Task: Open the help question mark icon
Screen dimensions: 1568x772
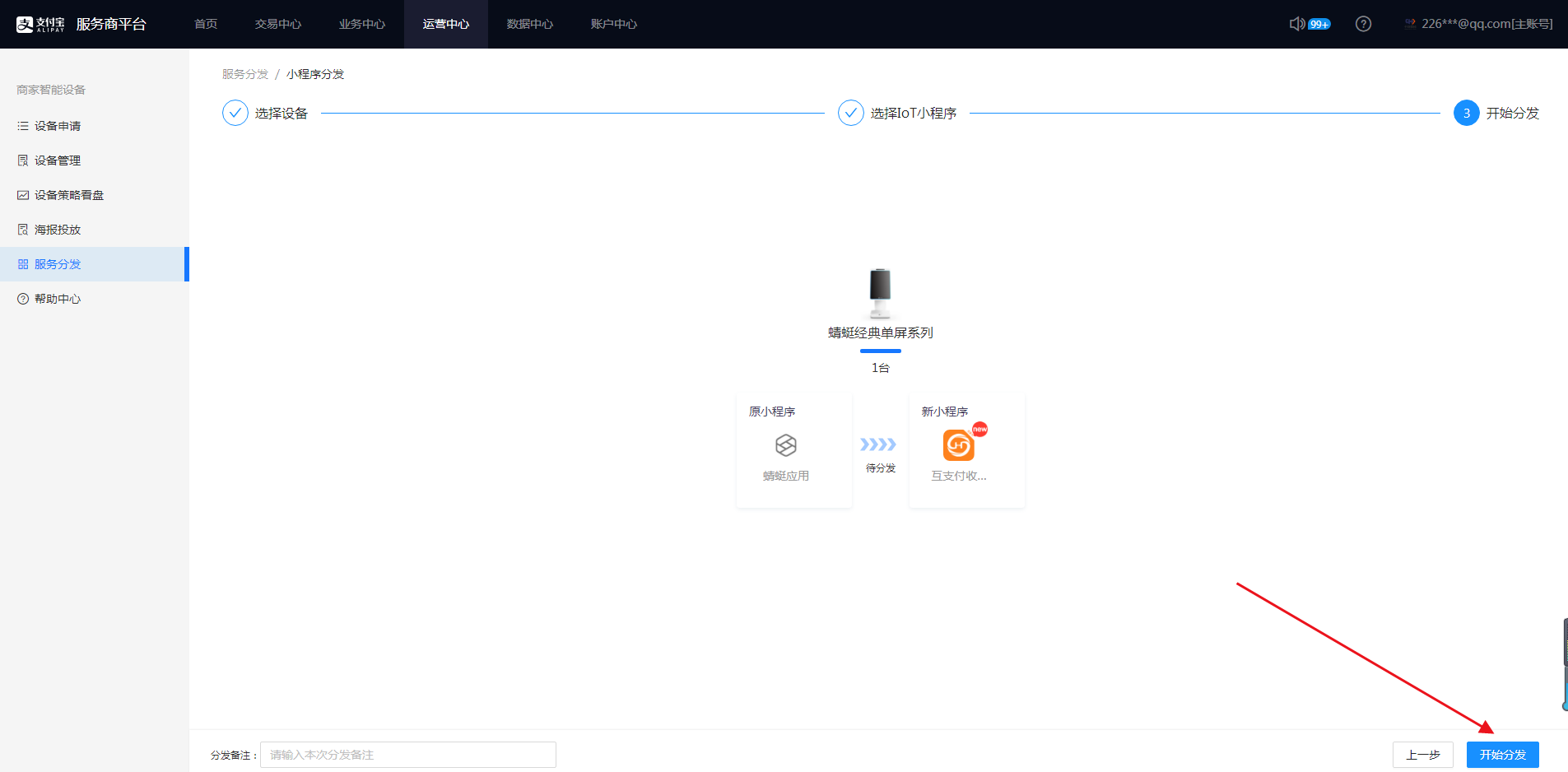Action: point(1363,24)
